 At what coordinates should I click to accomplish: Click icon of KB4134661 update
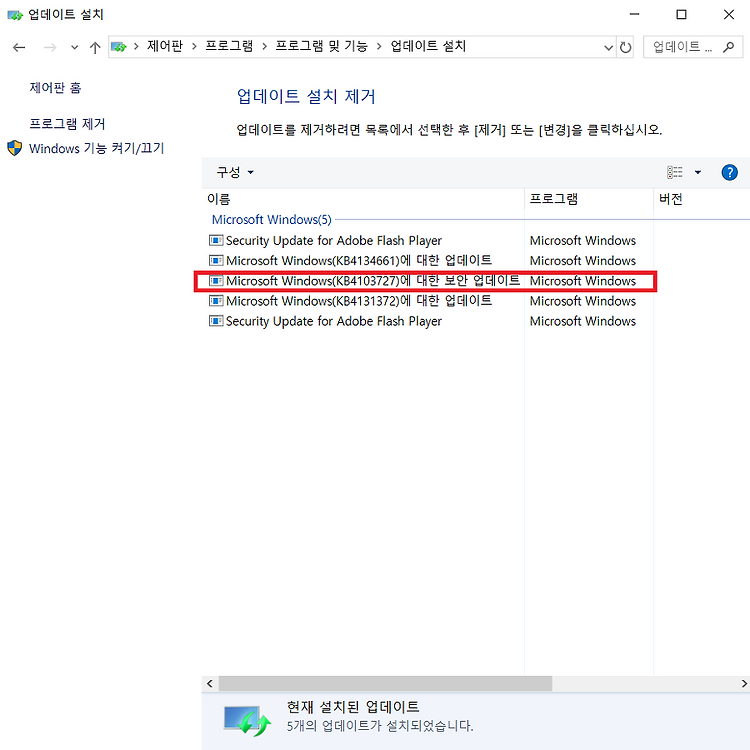click(216, 260)
